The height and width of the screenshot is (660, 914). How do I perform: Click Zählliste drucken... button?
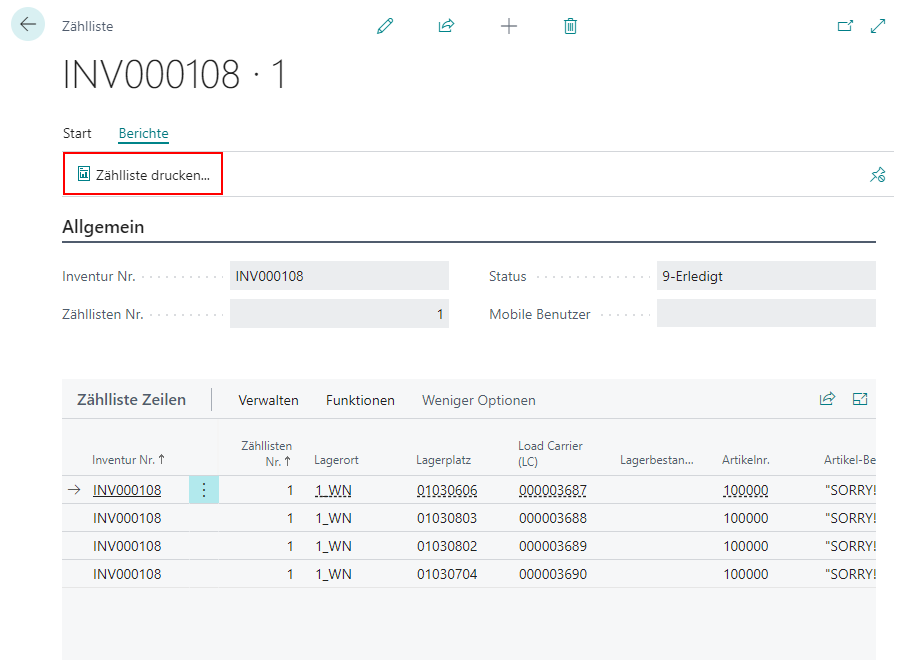(143, 174)
